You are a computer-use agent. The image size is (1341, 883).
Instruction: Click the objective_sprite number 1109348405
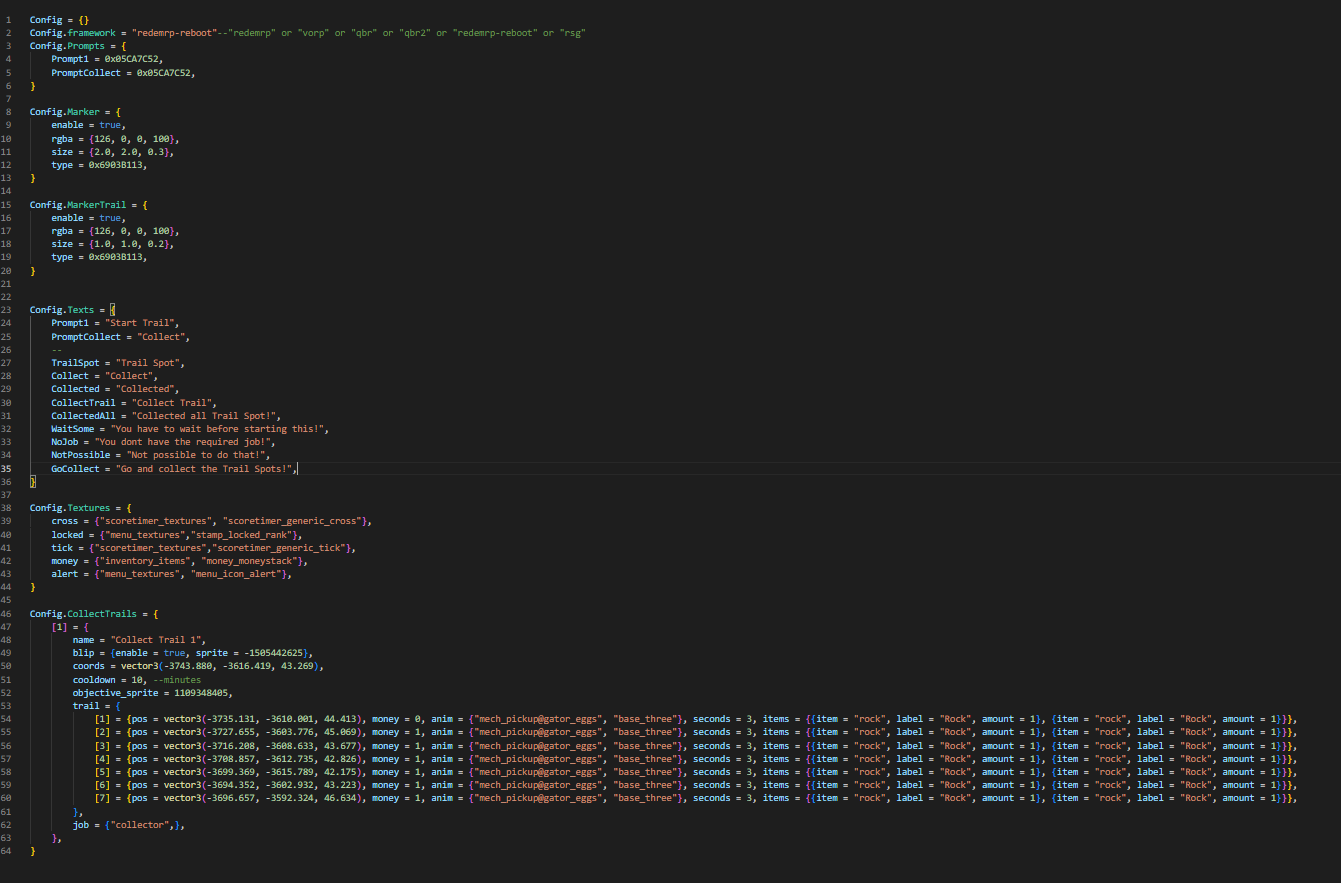click(x=201, y=692)
